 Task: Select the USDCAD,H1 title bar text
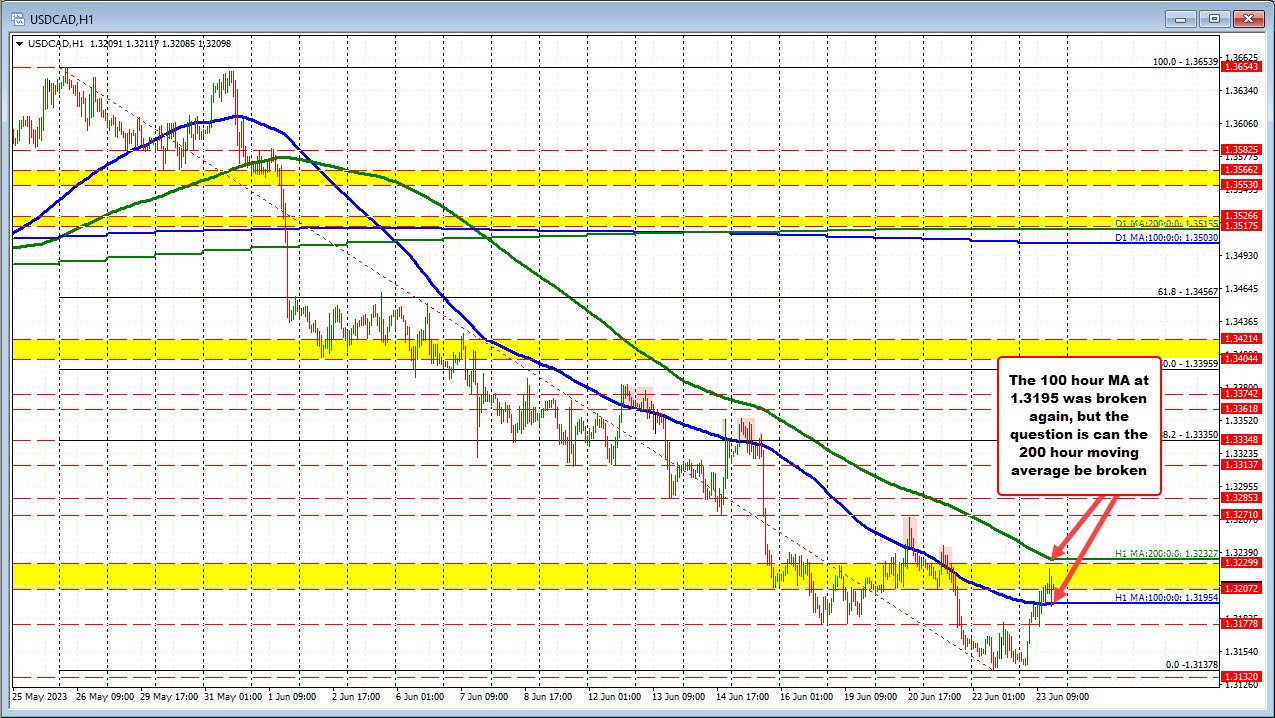click(60, 18)
